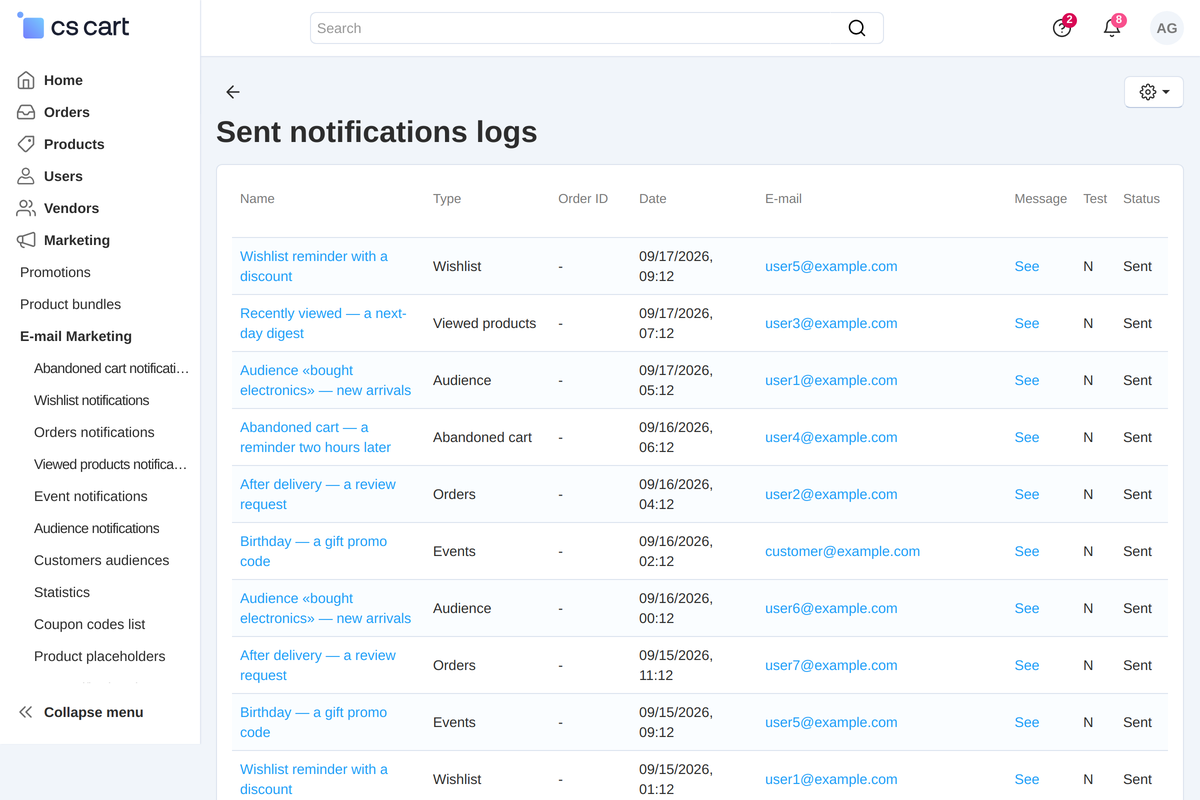1200x800 pixels.
Task: Open Audience new arrivals for user1@example.com
Action: (325, 380)
